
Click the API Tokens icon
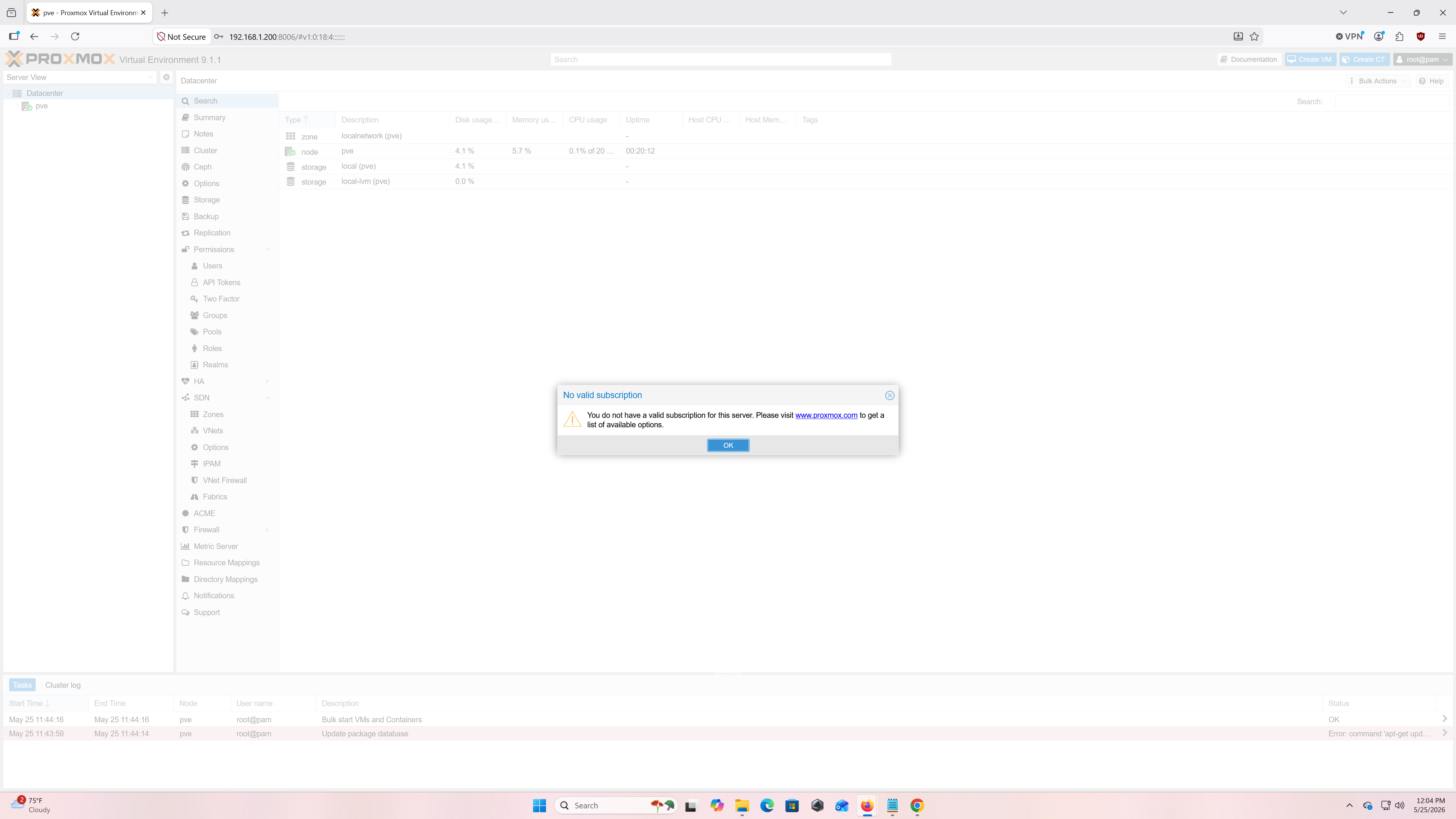pos(195,282)
